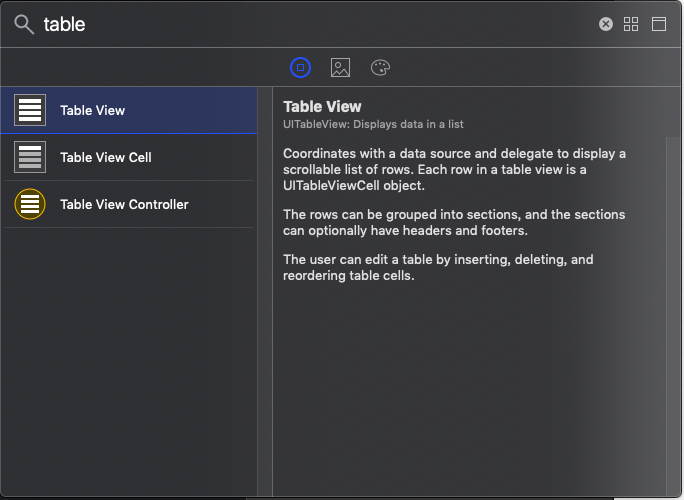The width and height of the screenshot is (684, 500).
Task: Switch to the Image/Media library tab
Action: pyautogui.click(x=340, y=68)
